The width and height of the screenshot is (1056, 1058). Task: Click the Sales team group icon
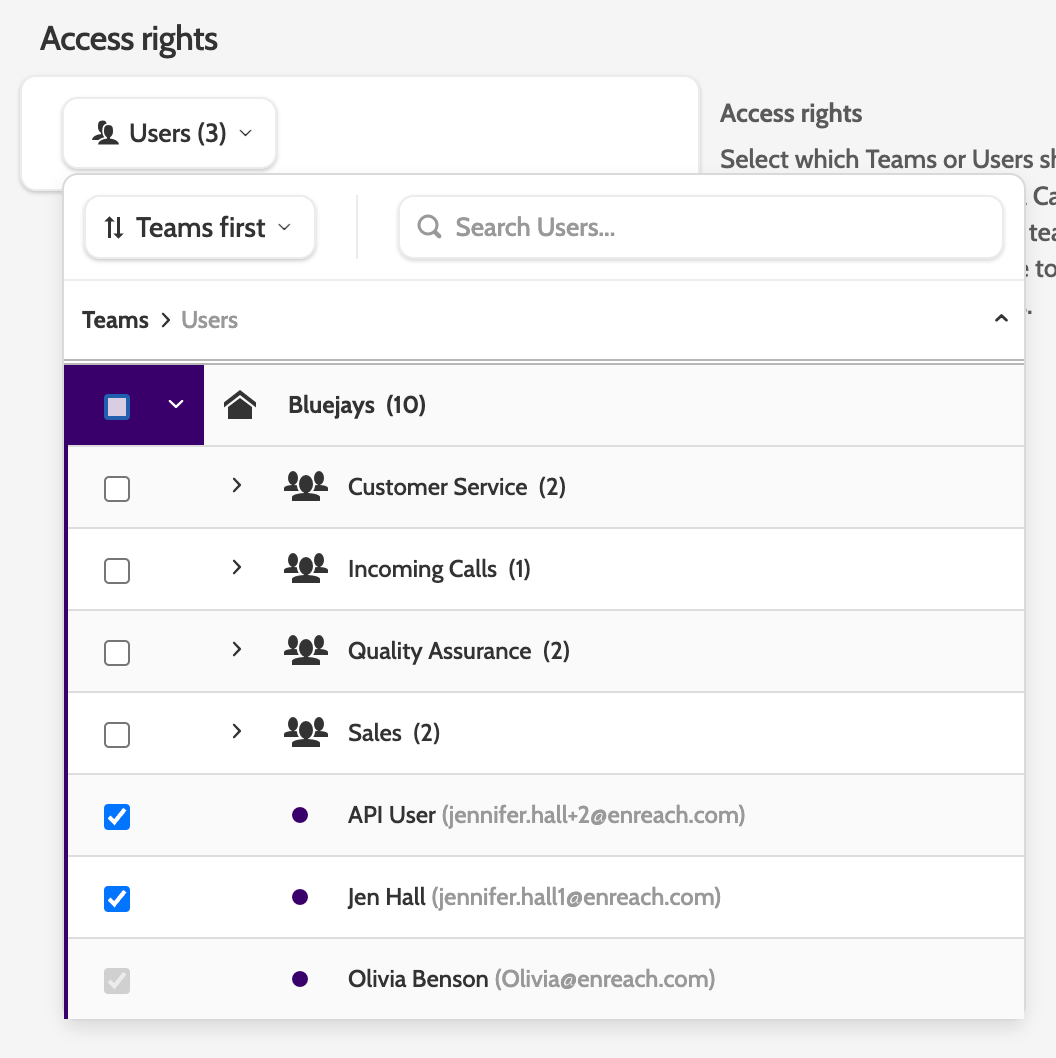click(x=305, y=733)
